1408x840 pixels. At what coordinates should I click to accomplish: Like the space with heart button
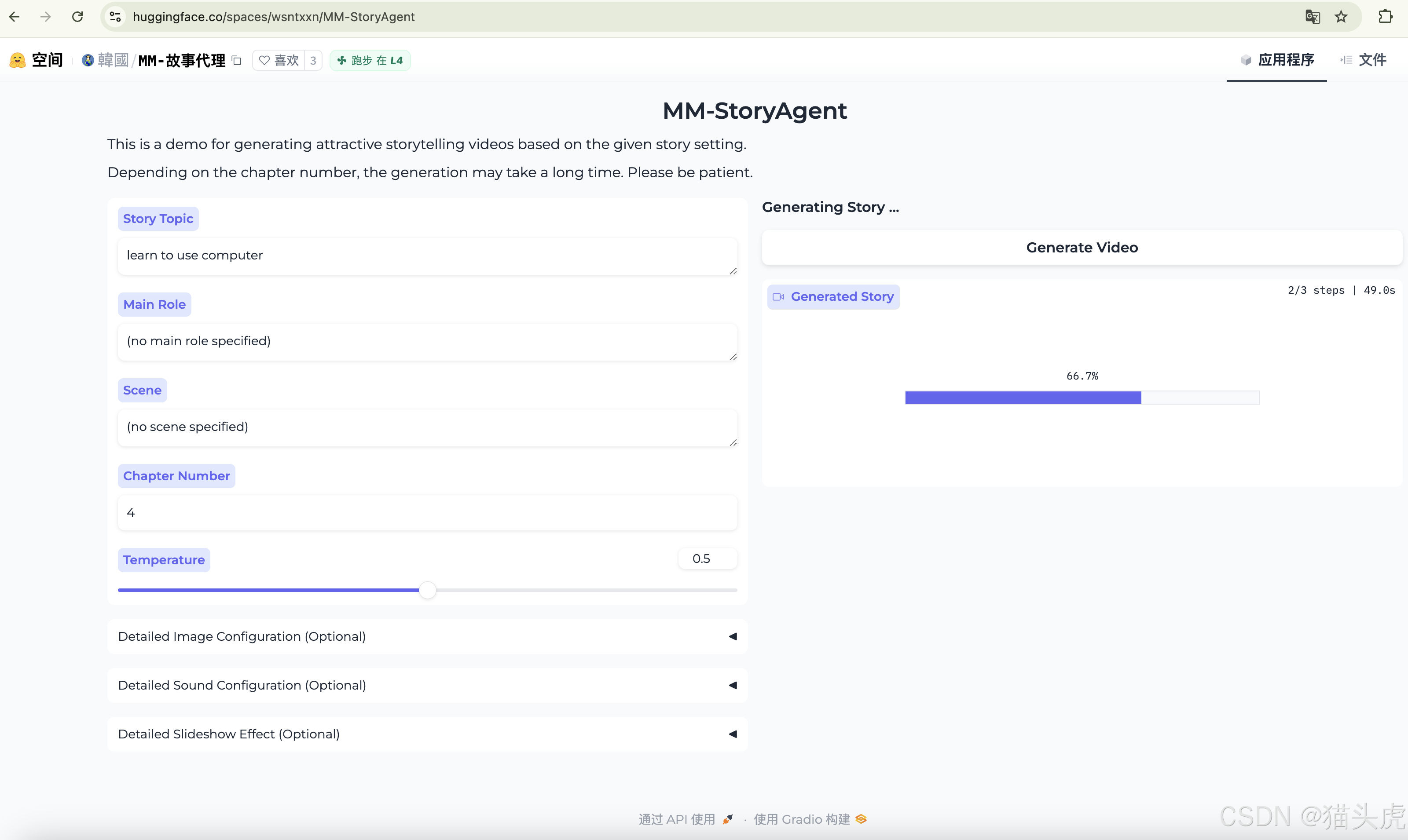point(279,61)
